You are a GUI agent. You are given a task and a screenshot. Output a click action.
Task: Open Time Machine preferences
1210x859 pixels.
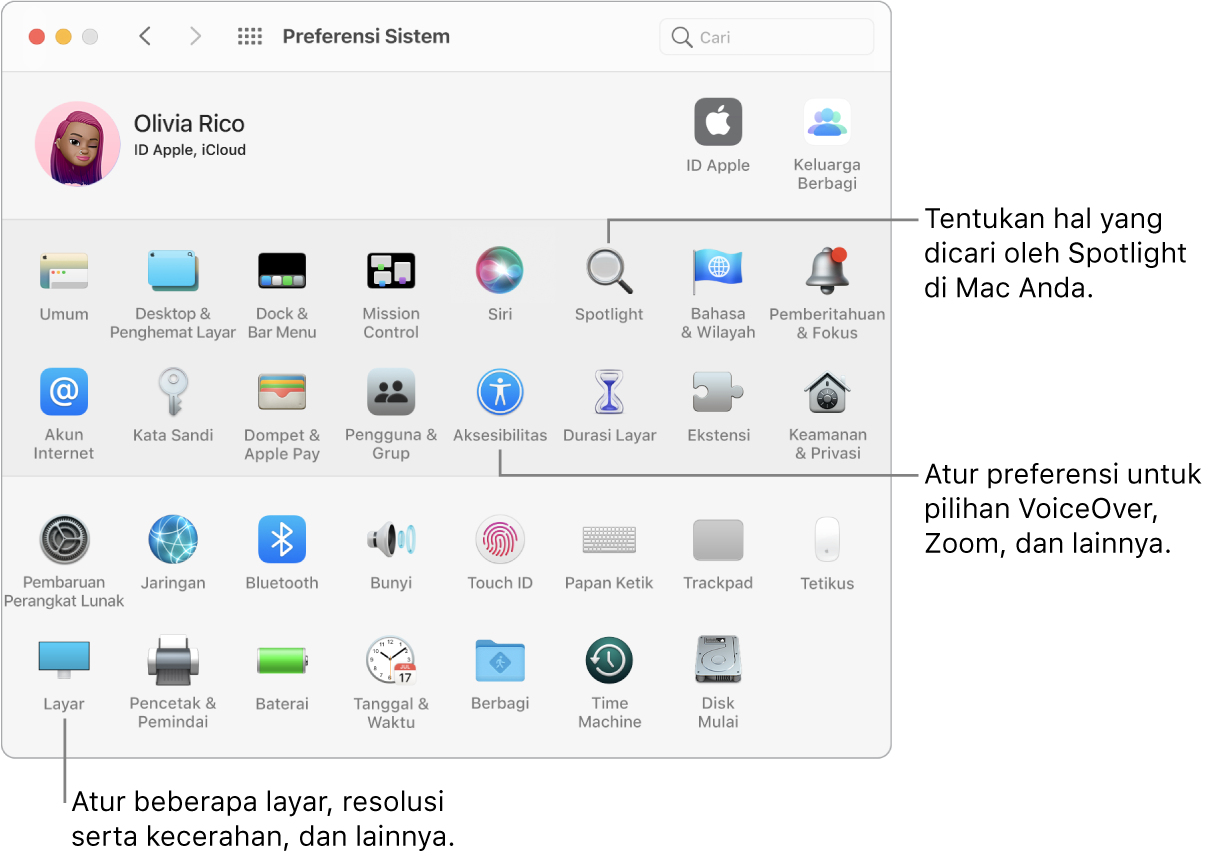point(609,660)
